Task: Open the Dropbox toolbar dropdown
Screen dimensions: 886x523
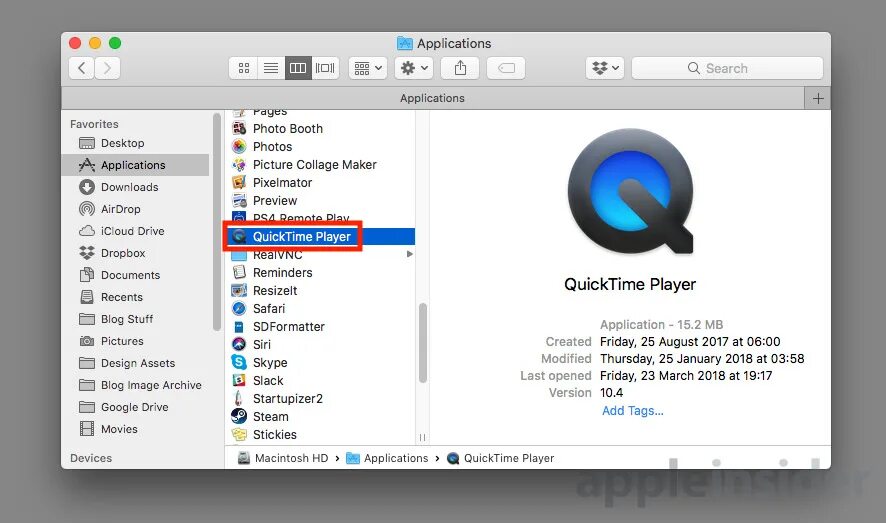Action: point(605,68)
